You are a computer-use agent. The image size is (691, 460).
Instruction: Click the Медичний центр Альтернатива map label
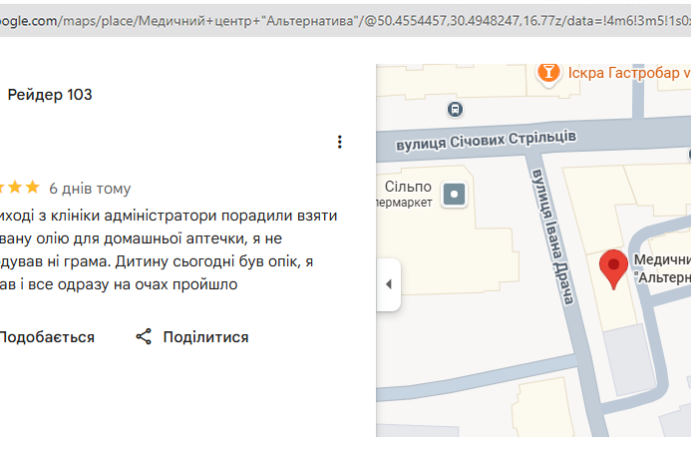coord(661,267)
